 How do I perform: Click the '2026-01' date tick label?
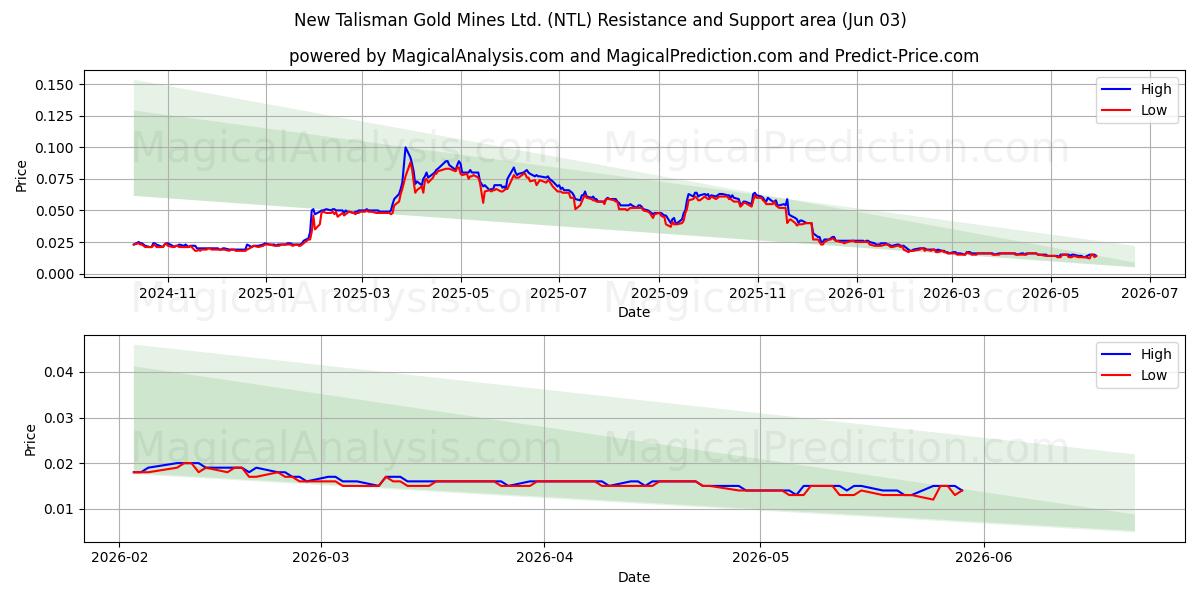(857, 293)
